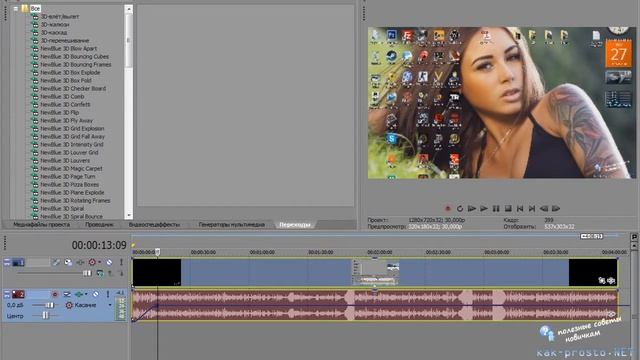Viewport: 640px width, 360px height.
Task: Step to next frame
Action: click(556, 209)
